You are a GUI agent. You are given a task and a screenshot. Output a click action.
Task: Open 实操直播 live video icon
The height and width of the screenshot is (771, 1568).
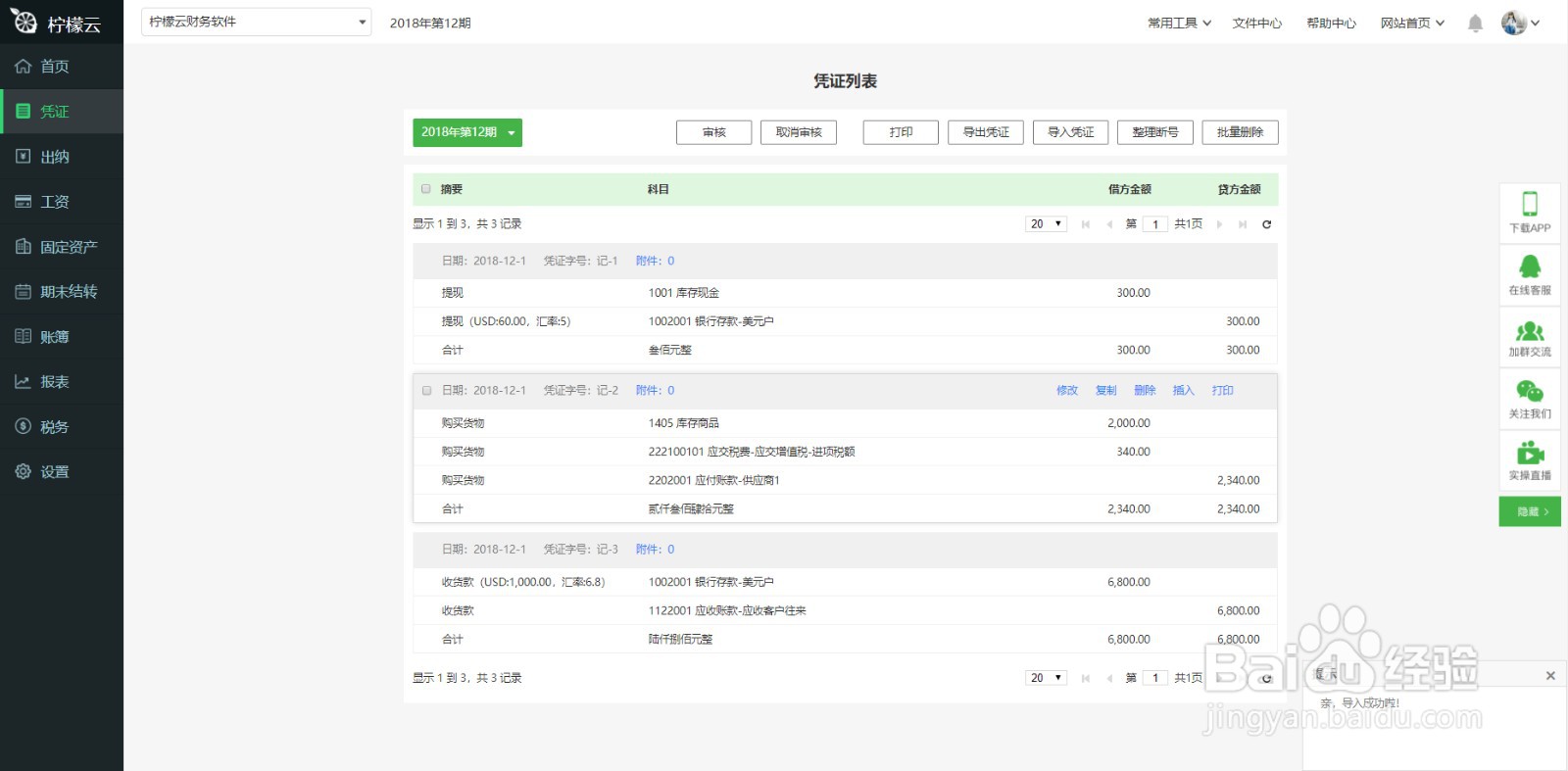1530,453
